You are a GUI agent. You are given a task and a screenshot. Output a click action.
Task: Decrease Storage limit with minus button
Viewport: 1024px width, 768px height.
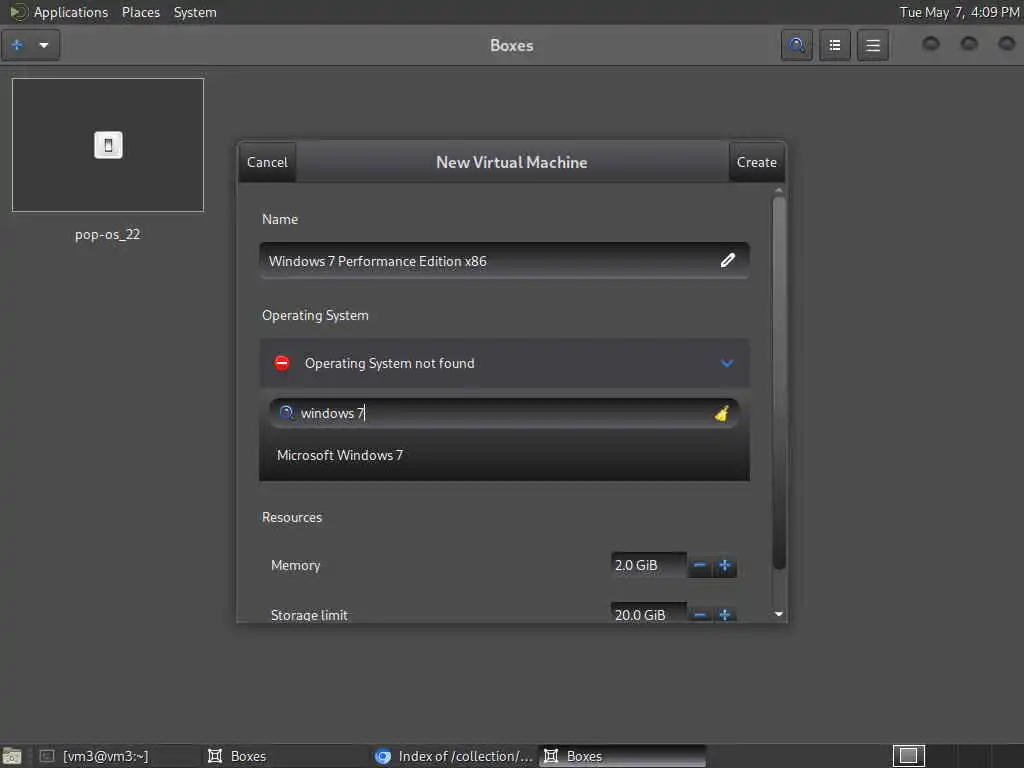click(699, 614)
